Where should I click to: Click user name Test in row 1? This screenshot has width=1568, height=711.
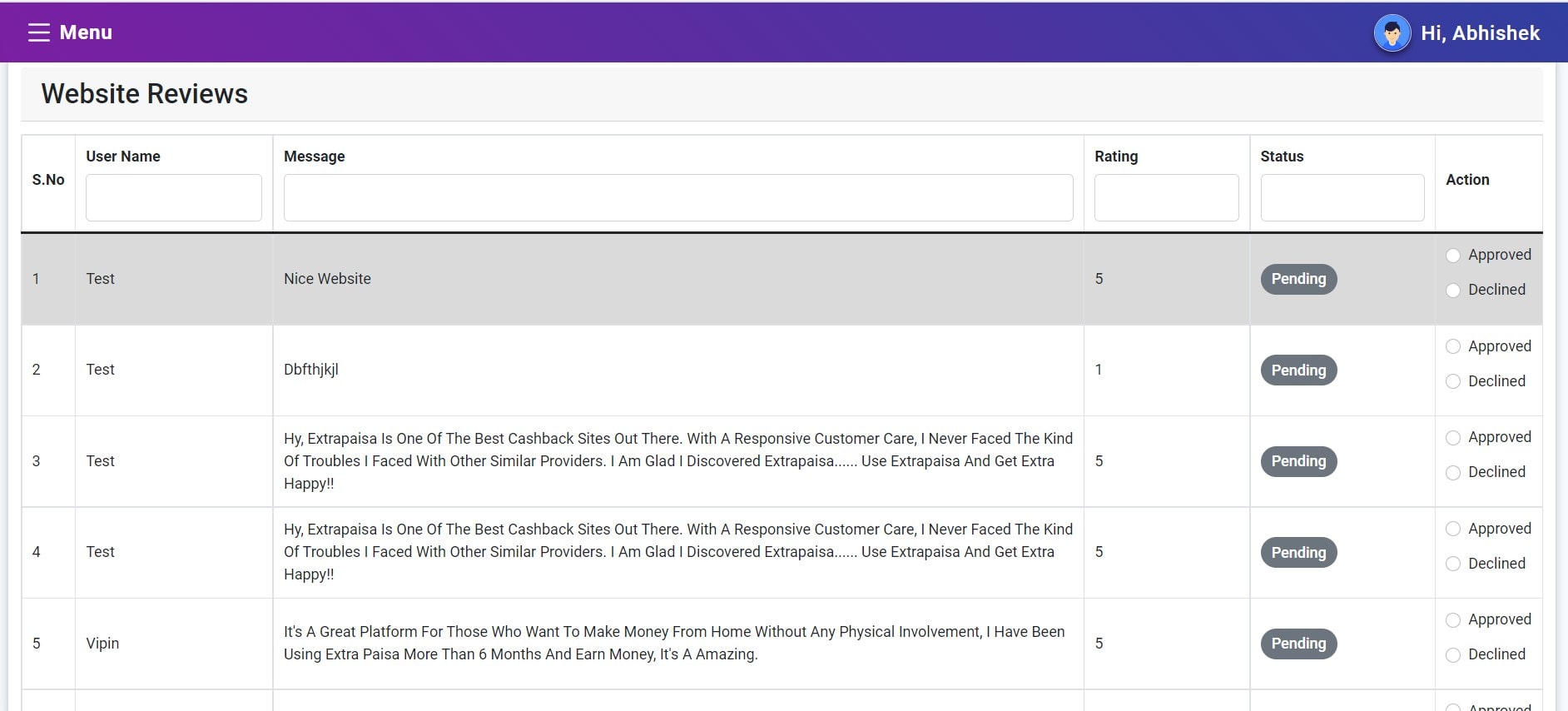click(x=100, y=279)
